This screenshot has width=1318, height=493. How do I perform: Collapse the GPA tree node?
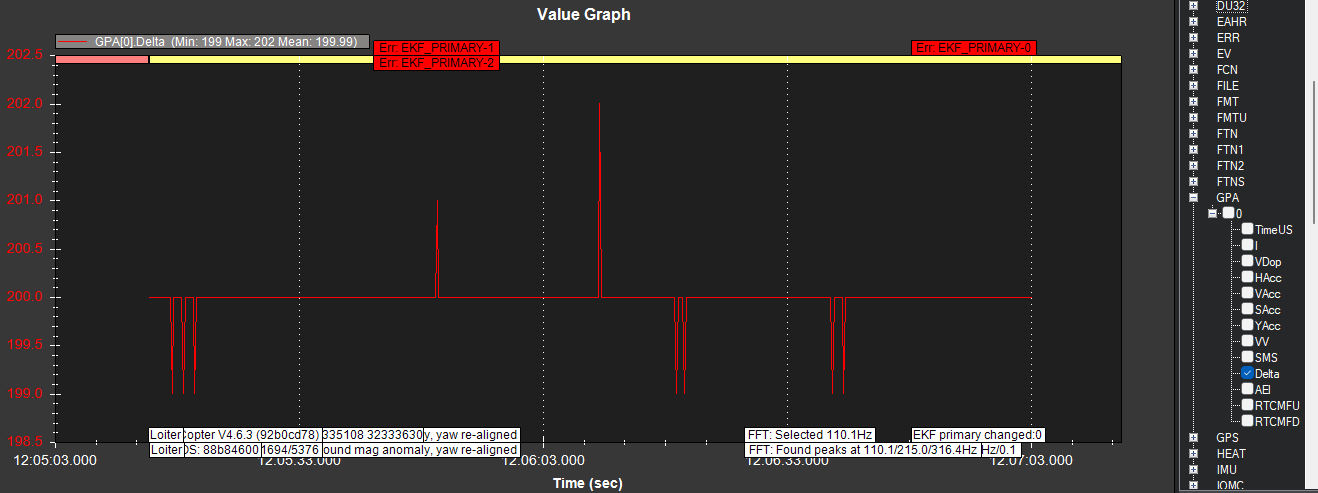(1193, 198)
